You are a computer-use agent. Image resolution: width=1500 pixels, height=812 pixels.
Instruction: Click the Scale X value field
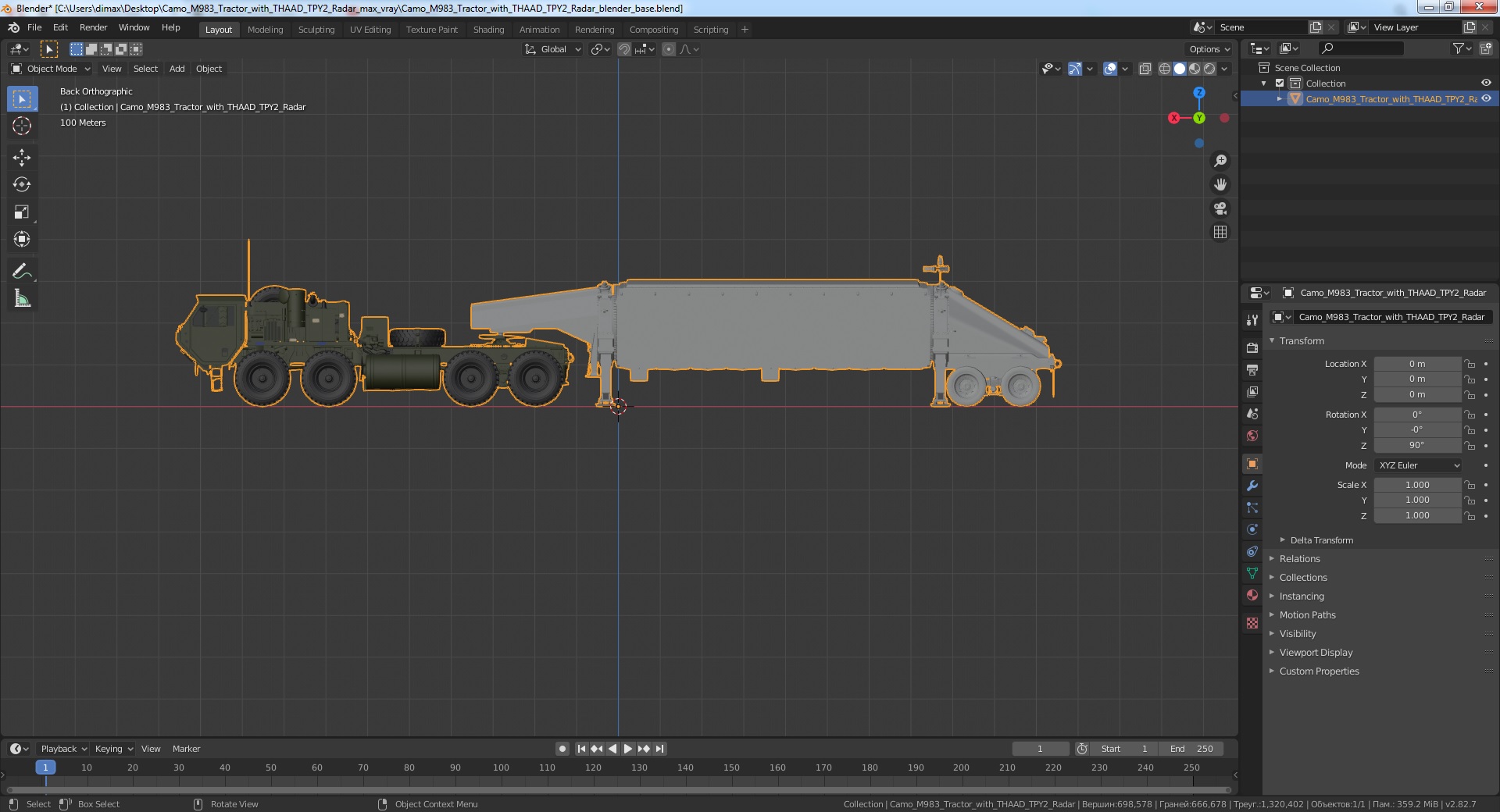[x=1417, y=485]
